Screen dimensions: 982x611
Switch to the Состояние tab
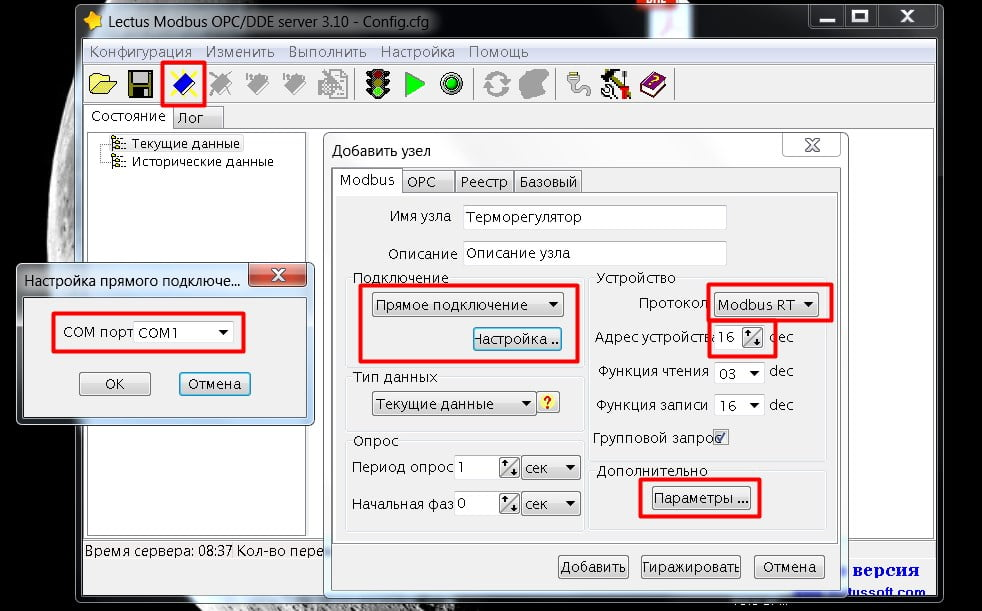(128, 116)
